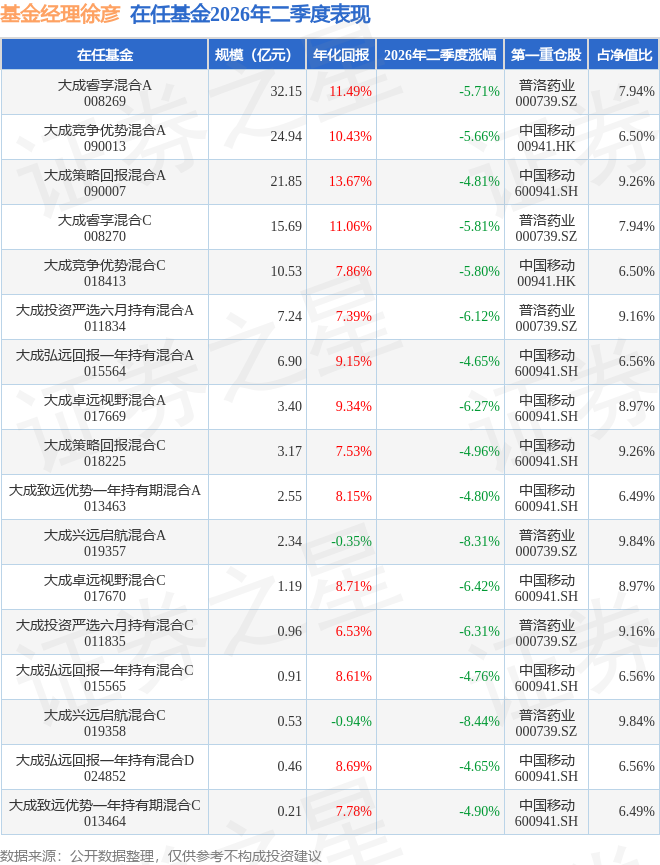Select fund 大成兴远启航混合A 019357
The width and height of the screenshot is (660, 865).
105,543
